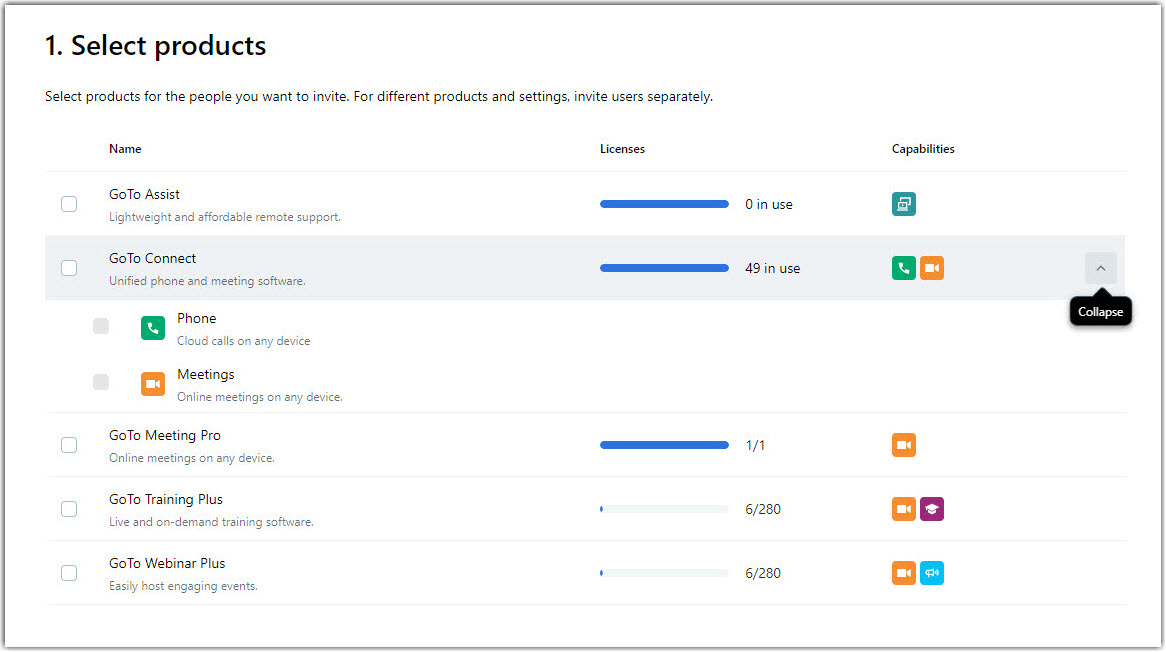Check the Phone sub-product checkbox
Screen dimensions: 1166x652
pyautogui.click(x=100, y=326)
